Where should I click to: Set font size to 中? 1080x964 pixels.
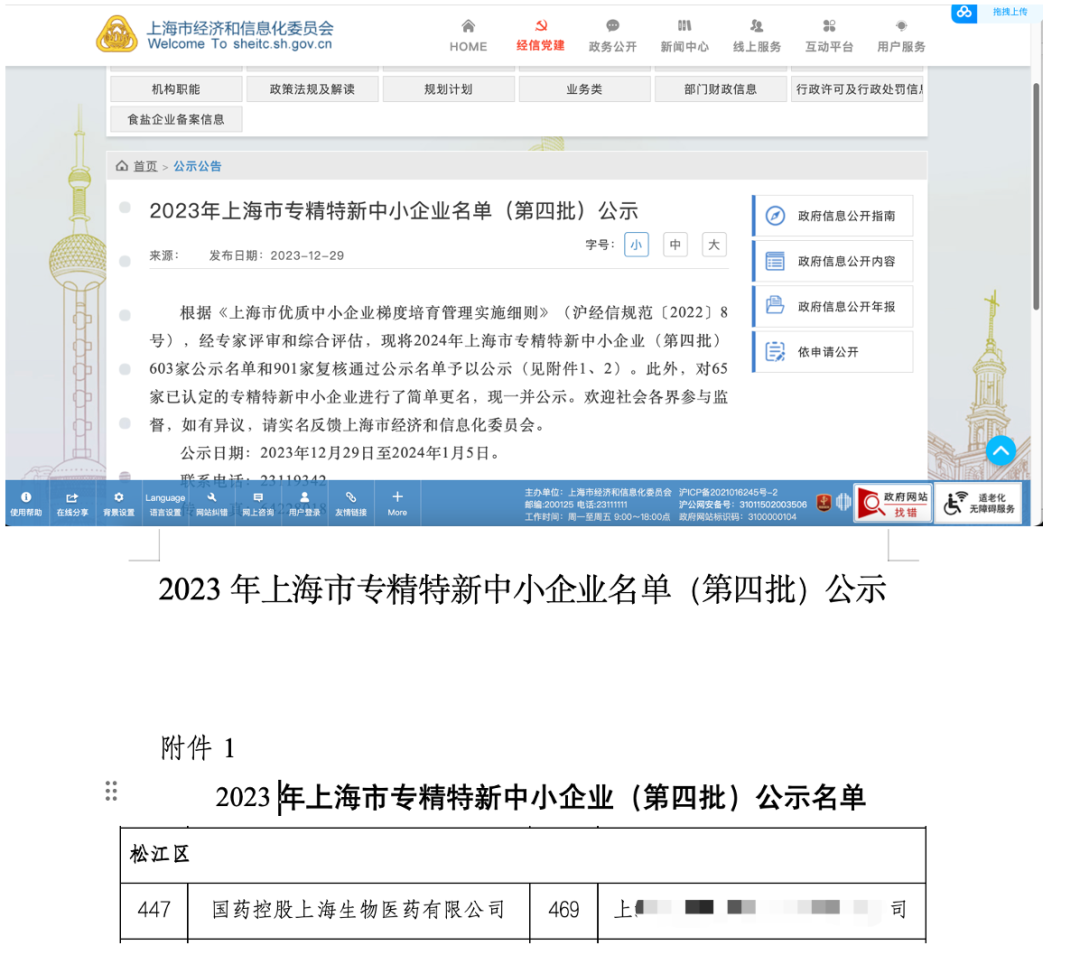point(675,244)
